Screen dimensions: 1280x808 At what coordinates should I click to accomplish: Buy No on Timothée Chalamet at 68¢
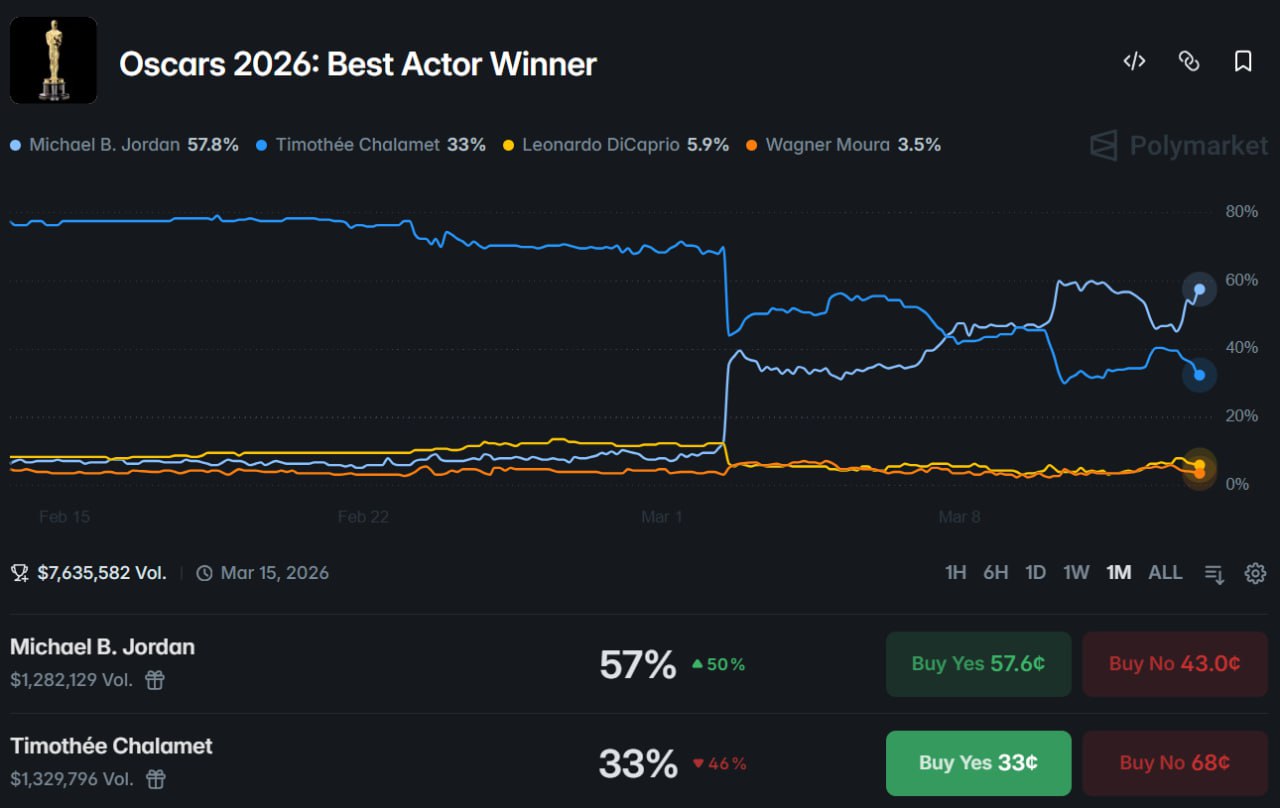(1174, 762)
